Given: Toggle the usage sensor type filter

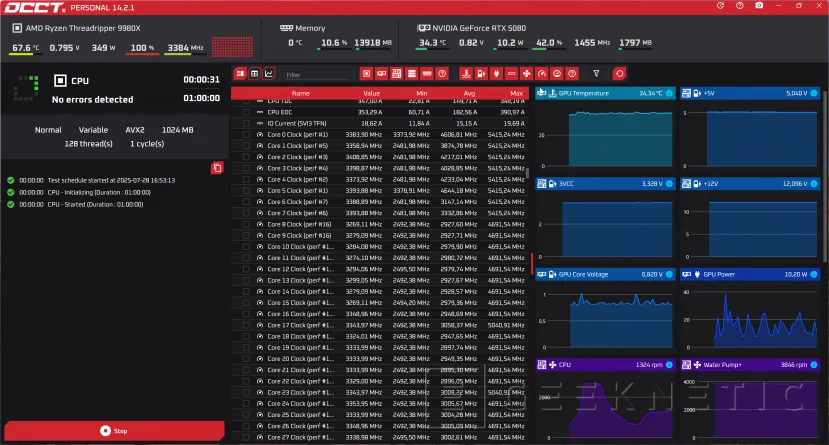Looking at the screenshot, I should point(557,74).
